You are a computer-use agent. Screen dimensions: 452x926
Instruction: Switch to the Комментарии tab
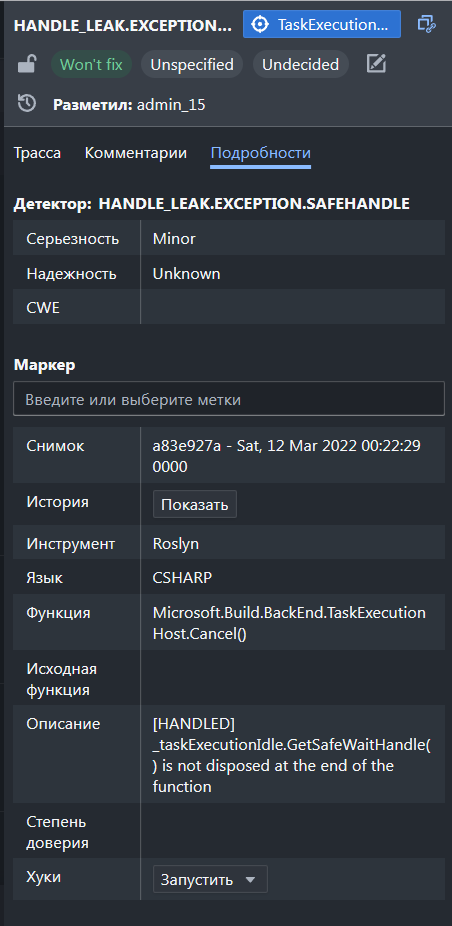136,154
